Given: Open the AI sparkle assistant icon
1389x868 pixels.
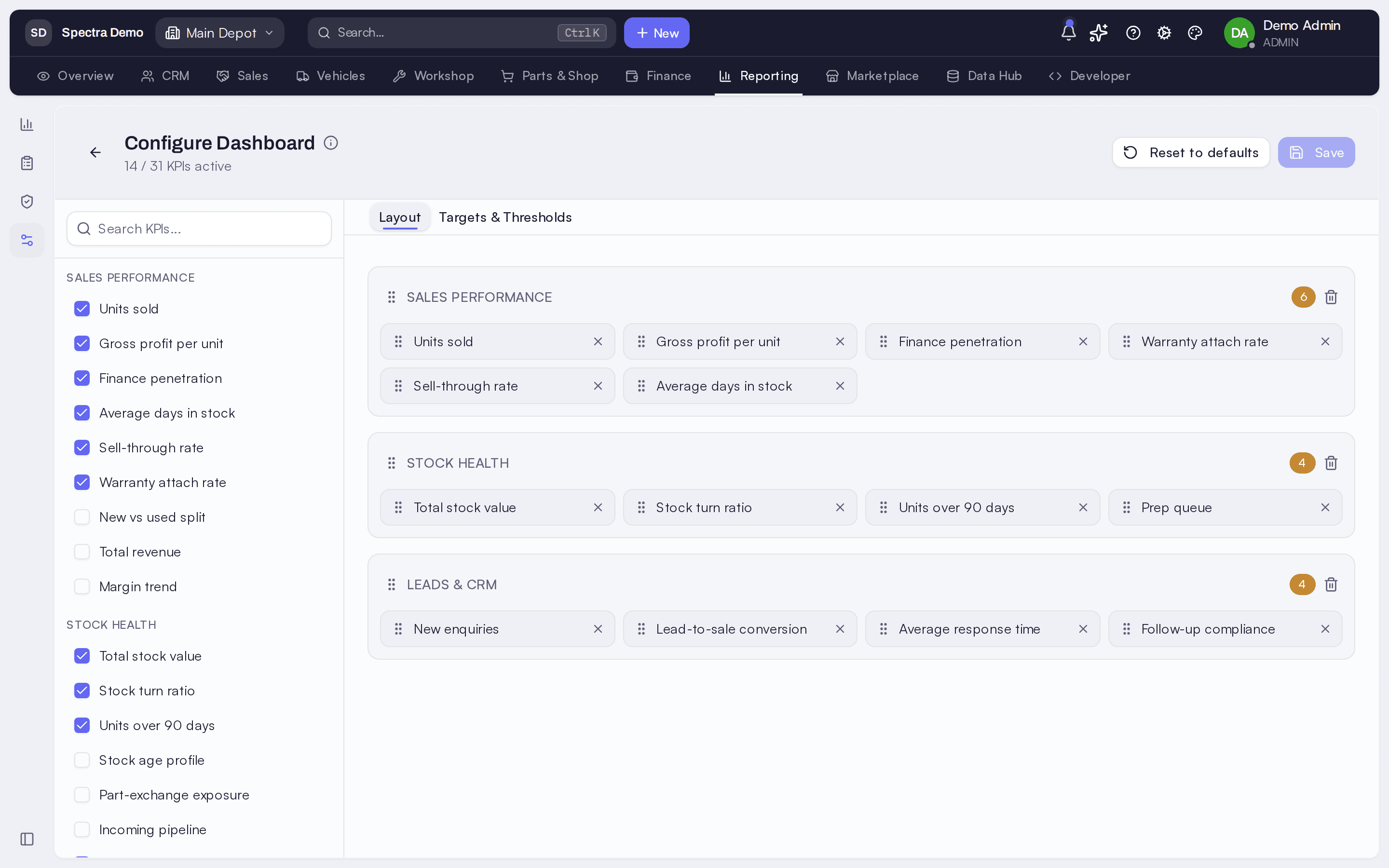Looking at the screenshot, I should [x=1099, y=33].
